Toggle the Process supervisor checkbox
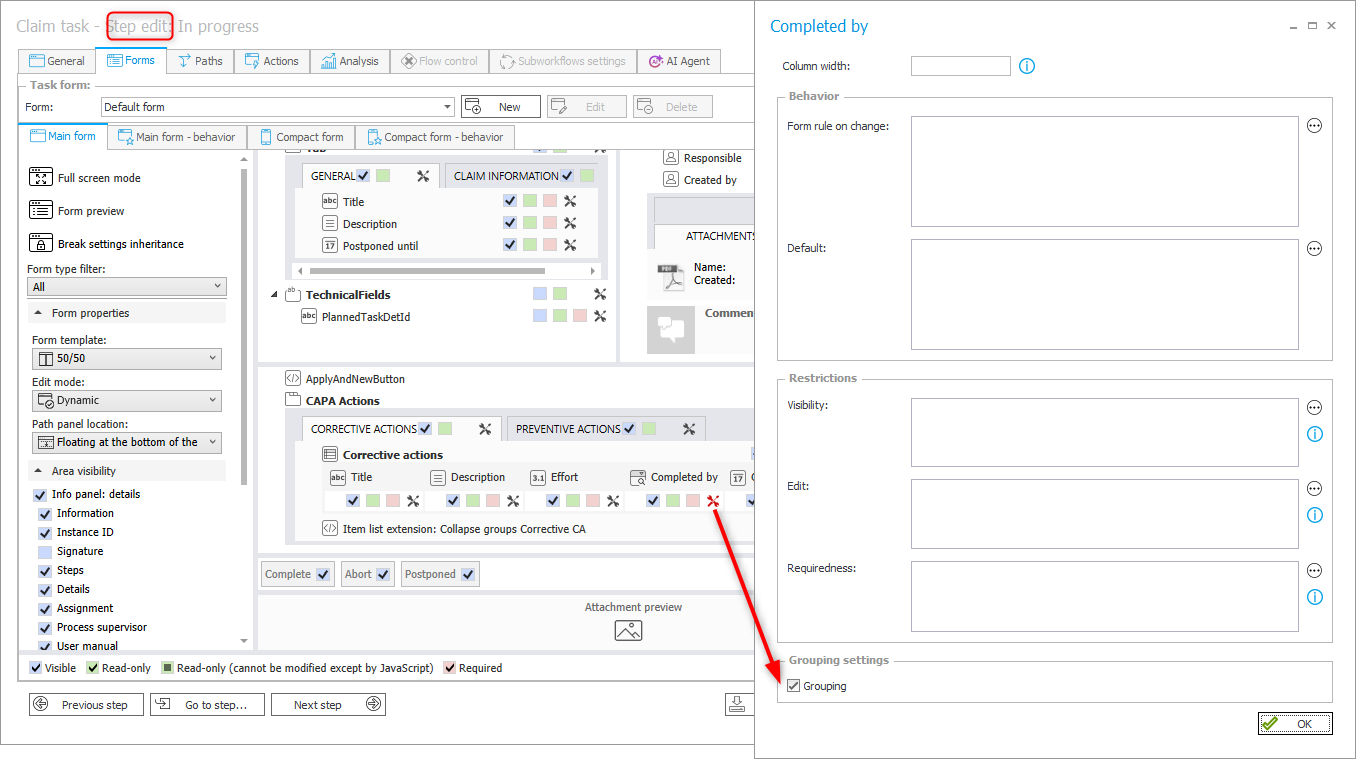Screen dimensions: 1361x764 (x=44, y=627)
